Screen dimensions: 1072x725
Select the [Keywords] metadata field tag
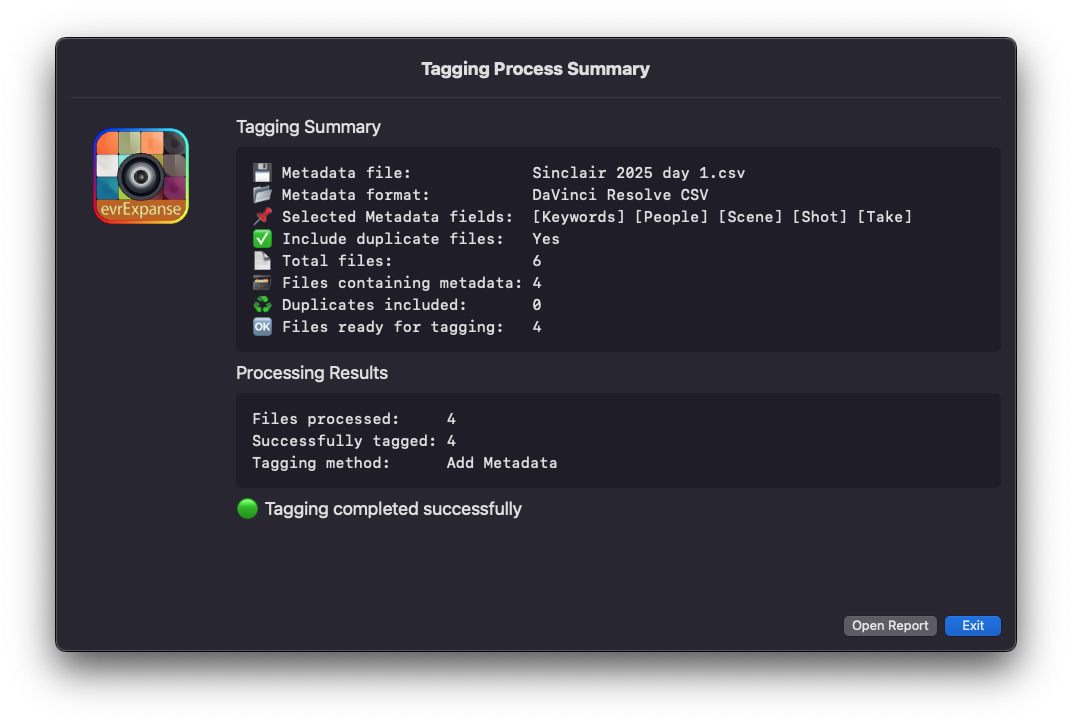[x=579, y=217]
